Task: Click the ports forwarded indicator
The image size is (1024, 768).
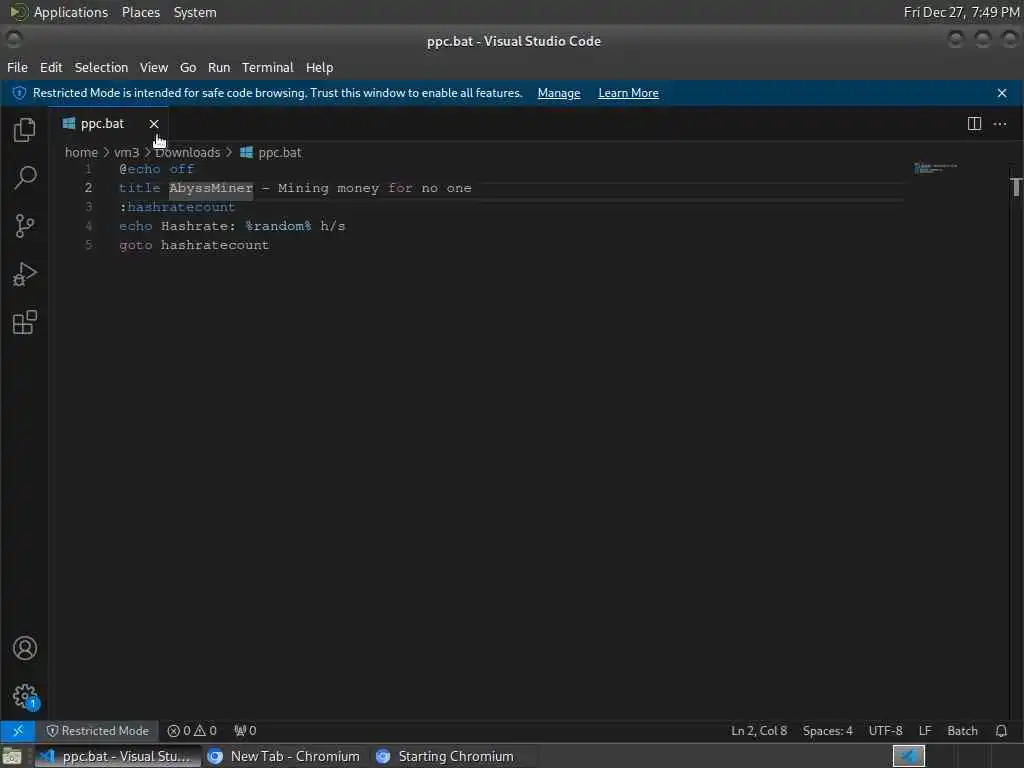Action: (x=246, y=731)
